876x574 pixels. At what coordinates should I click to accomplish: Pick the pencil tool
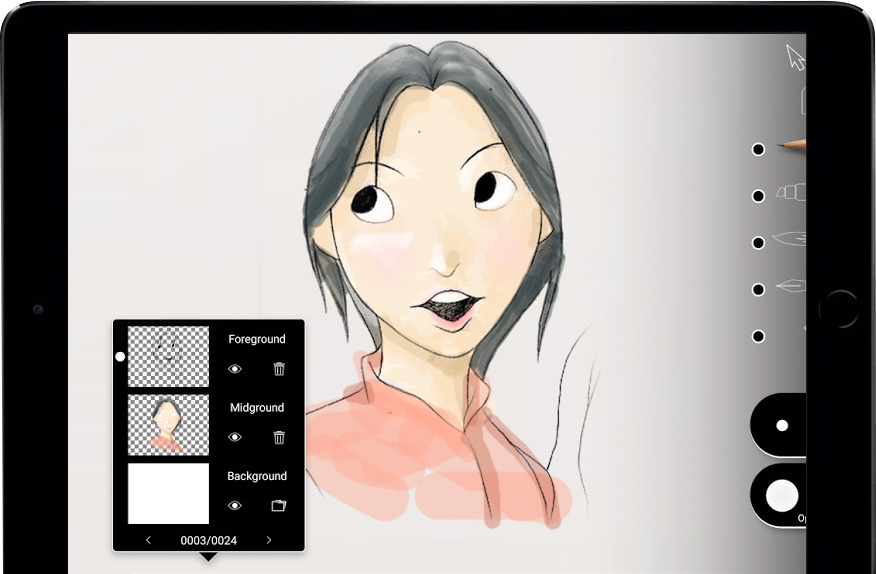pos(792,145)
